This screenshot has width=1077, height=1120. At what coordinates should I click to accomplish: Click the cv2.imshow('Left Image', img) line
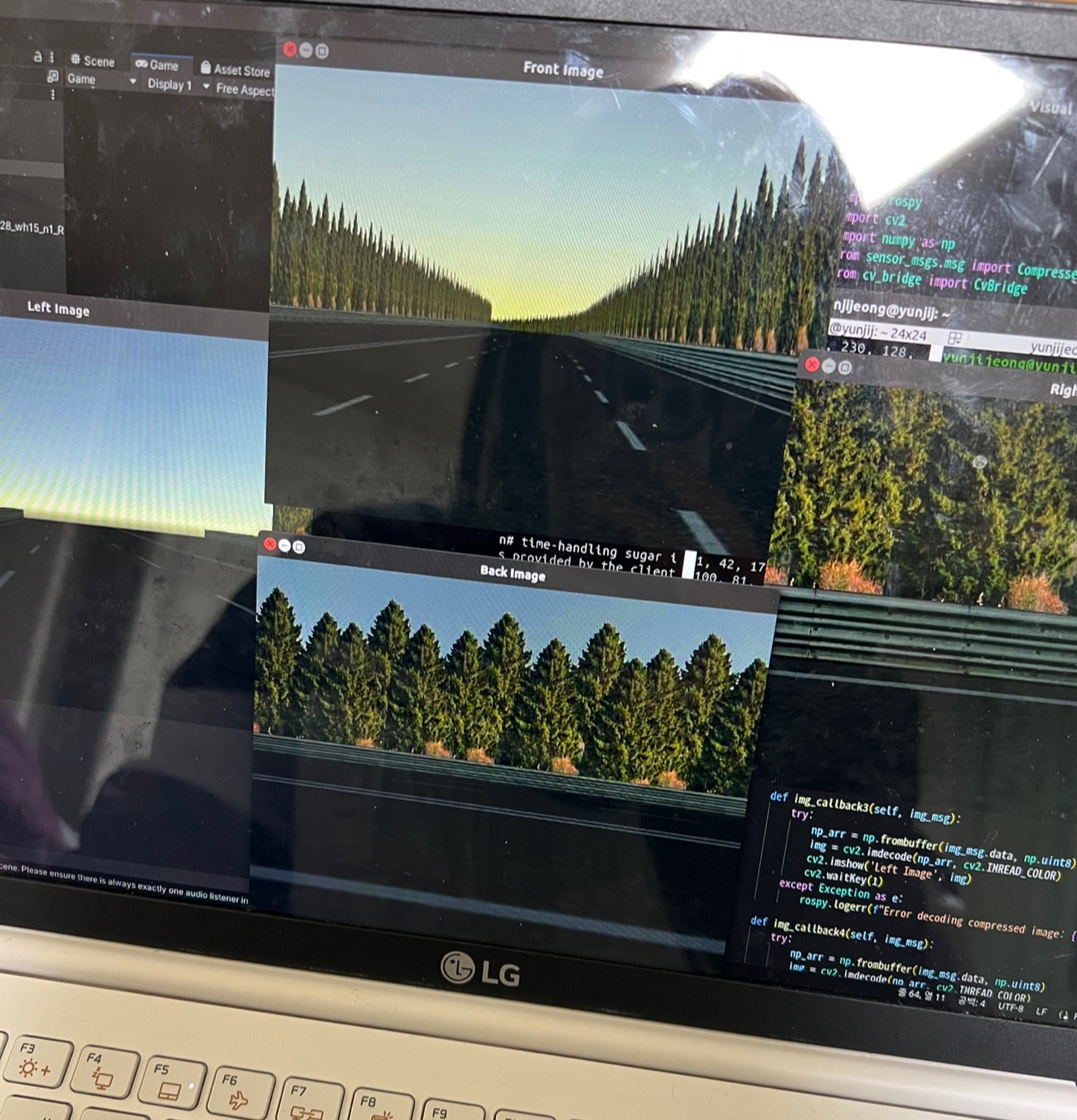tap(888, 869)
